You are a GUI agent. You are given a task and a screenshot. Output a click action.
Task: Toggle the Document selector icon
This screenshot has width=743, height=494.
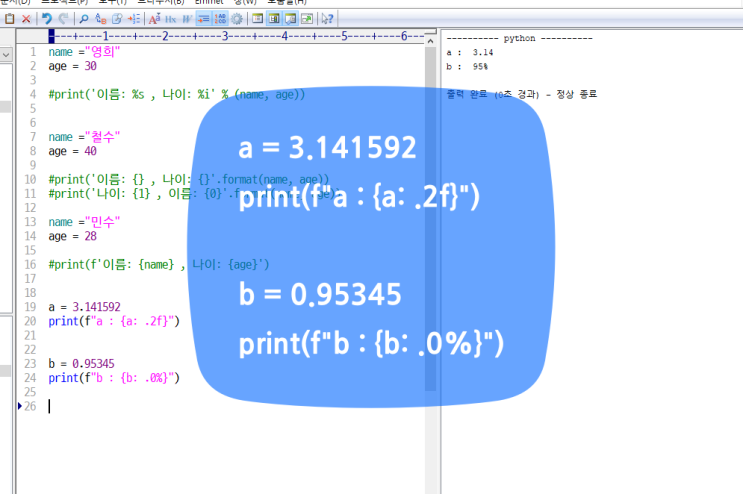point(274,19)
